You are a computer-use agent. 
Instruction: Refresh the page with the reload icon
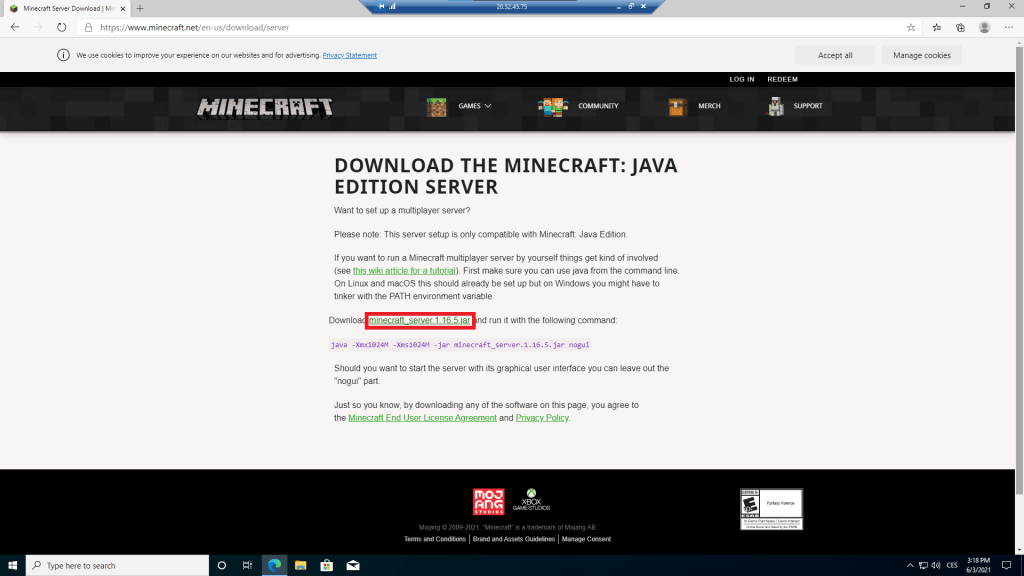coord(62,28)
